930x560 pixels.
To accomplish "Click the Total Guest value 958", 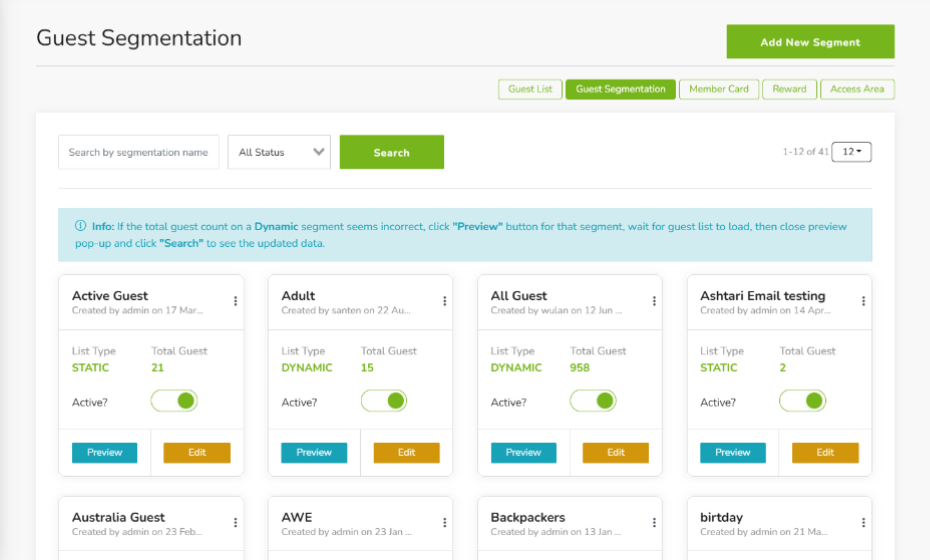I will 579,368.
